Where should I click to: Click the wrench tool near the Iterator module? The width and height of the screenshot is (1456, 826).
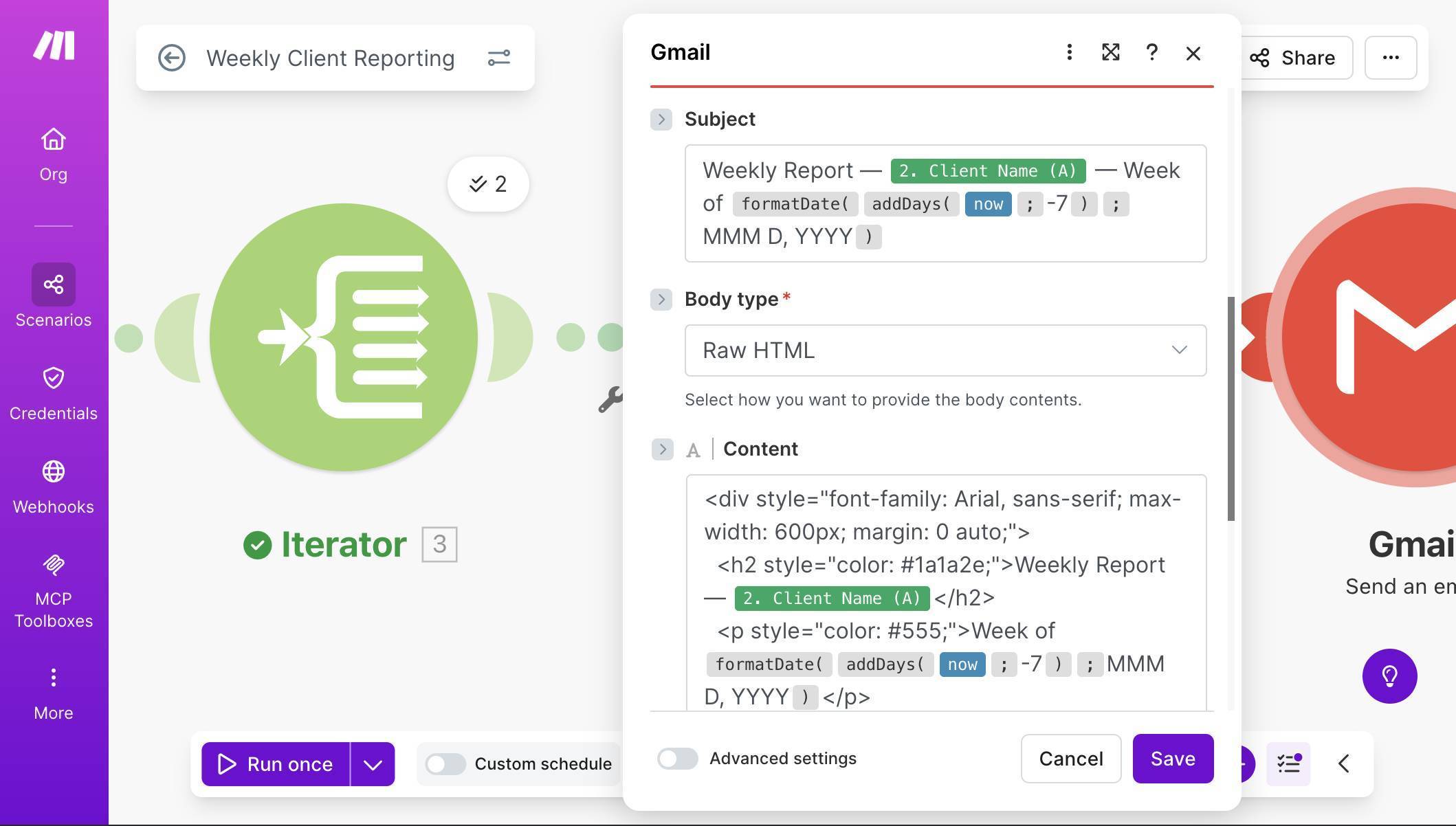tap(610, 399)
